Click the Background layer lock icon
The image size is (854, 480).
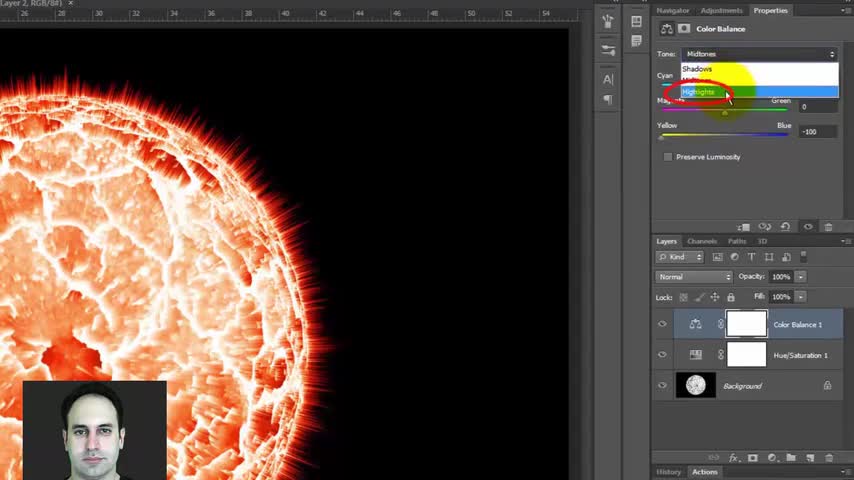[x=827, y=386]
